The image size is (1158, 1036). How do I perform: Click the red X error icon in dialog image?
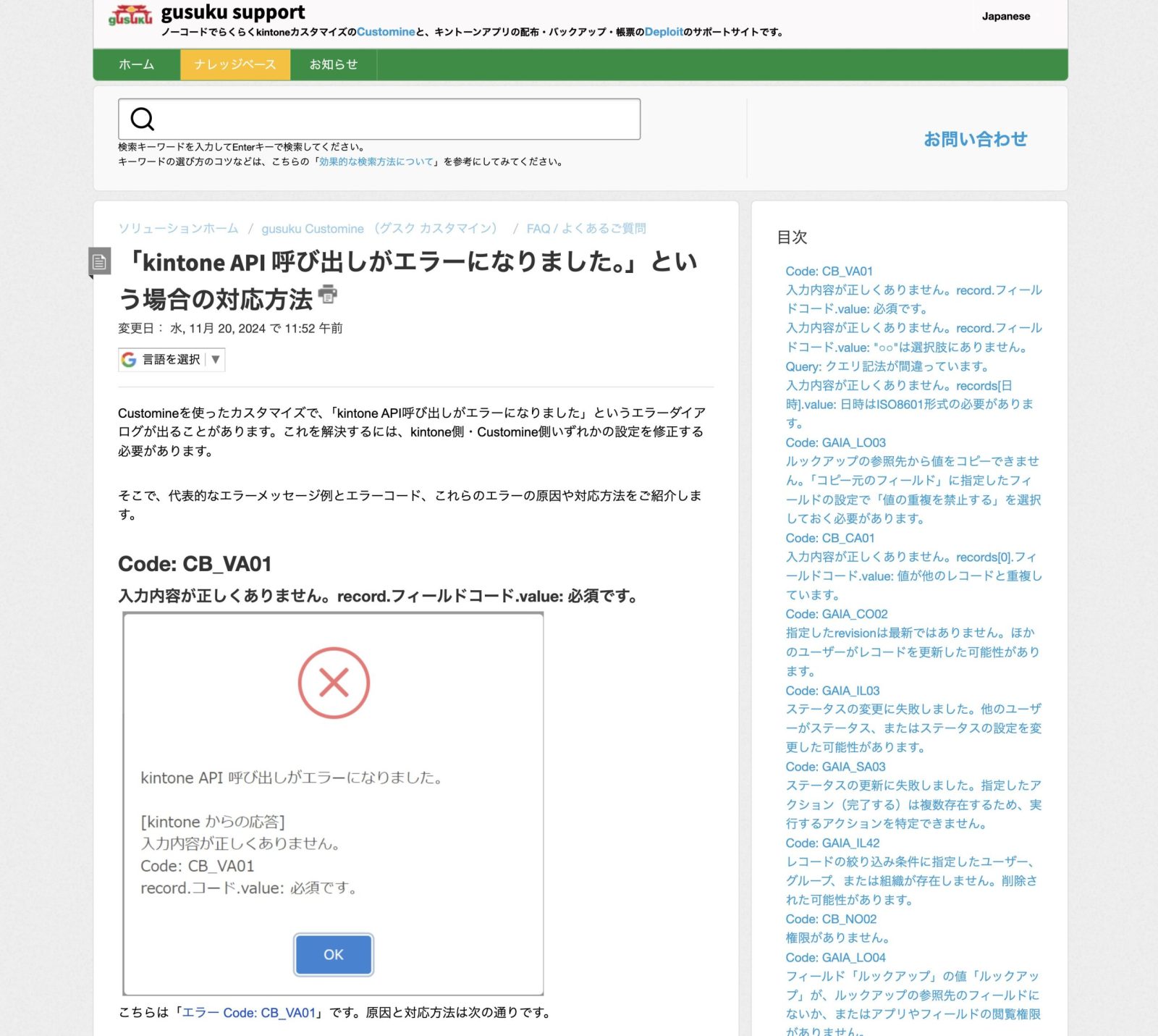(x=334, y=683)
